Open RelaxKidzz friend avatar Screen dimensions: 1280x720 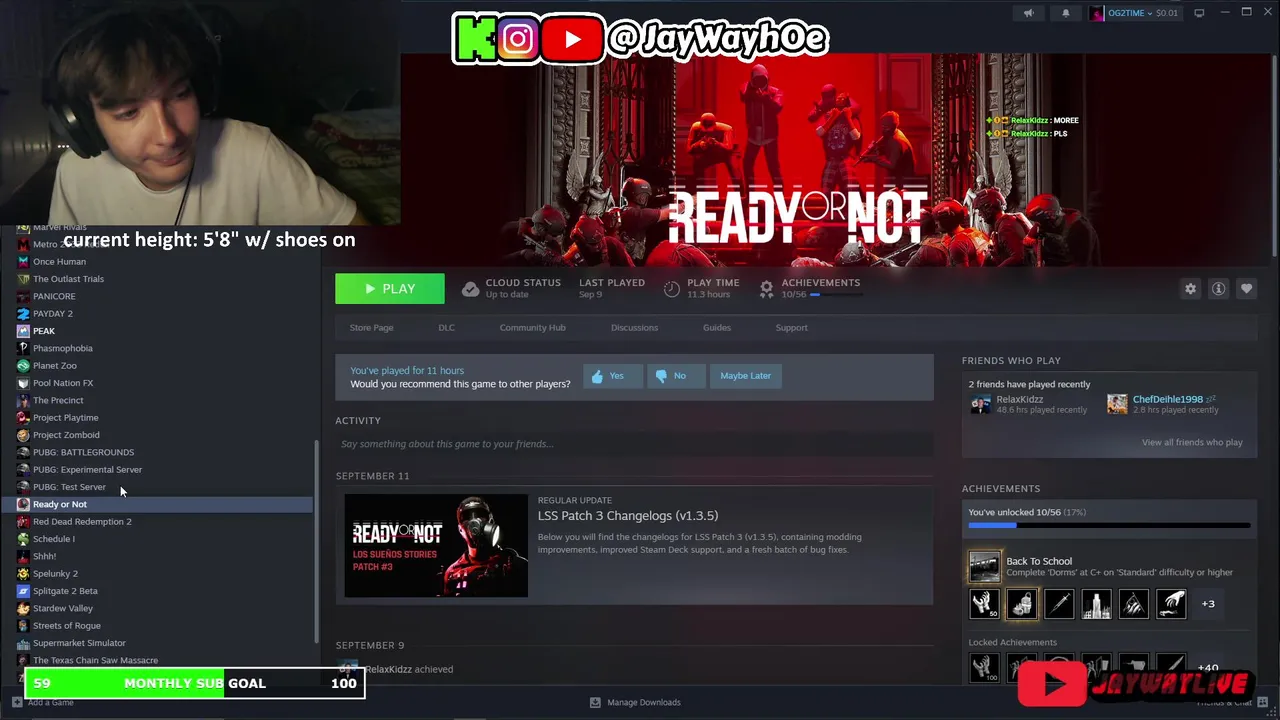pos(981,404)
